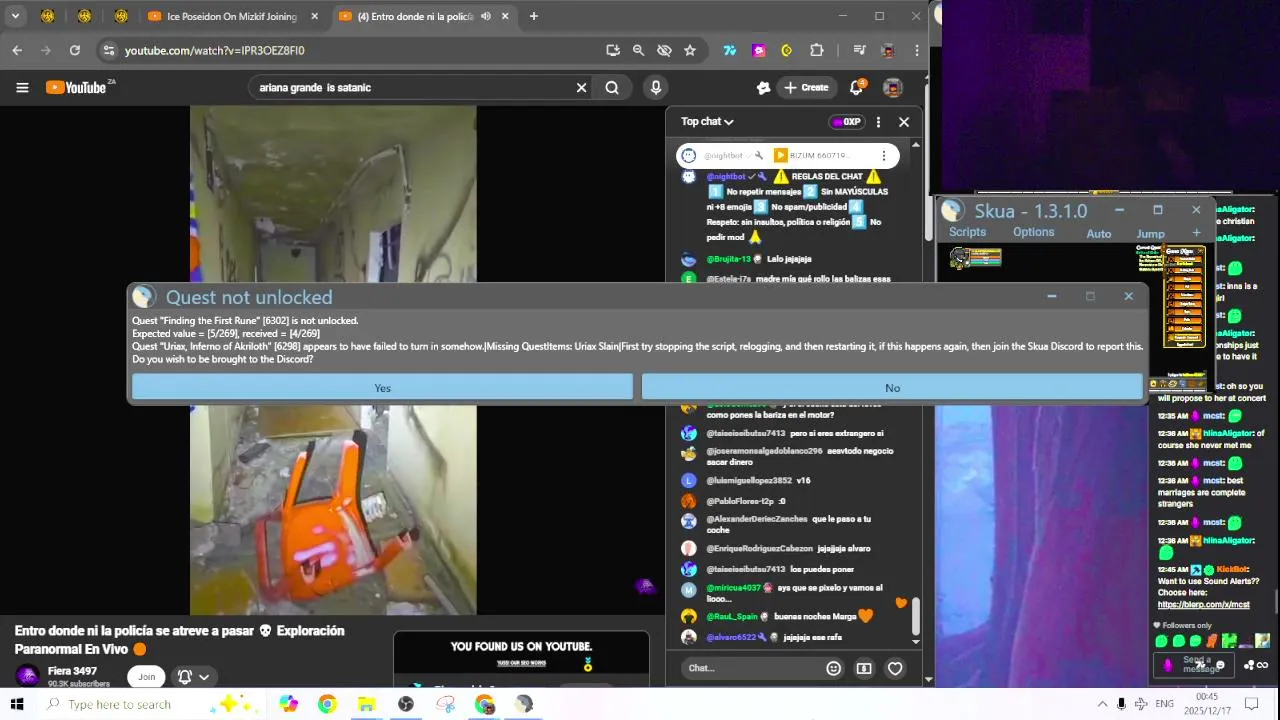Open YouTube account avatar menu
Image resolution: width=1280 pixels, height=720 pixels.
pyautogui.click(x=893, y=88)
